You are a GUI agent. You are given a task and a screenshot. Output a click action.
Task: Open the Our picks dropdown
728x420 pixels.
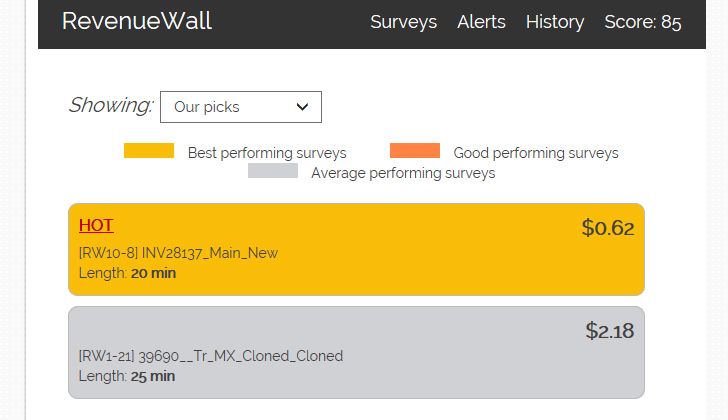pyautogui.click(x=240, y=107)
